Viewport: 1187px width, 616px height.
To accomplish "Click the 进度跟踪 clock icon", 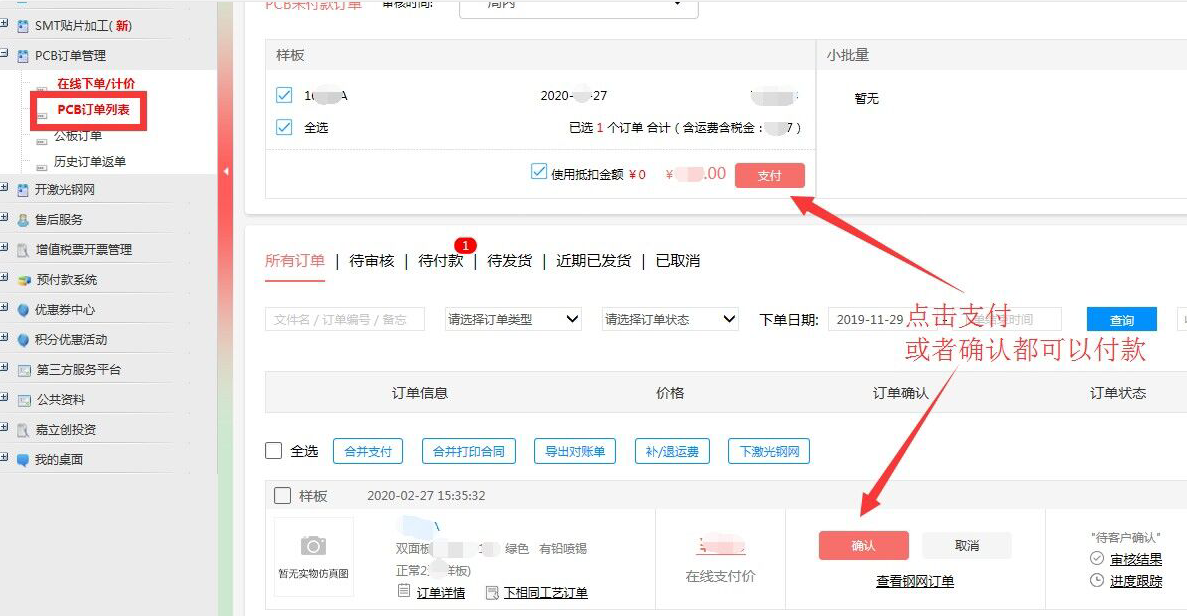I will pos(1097,581).
